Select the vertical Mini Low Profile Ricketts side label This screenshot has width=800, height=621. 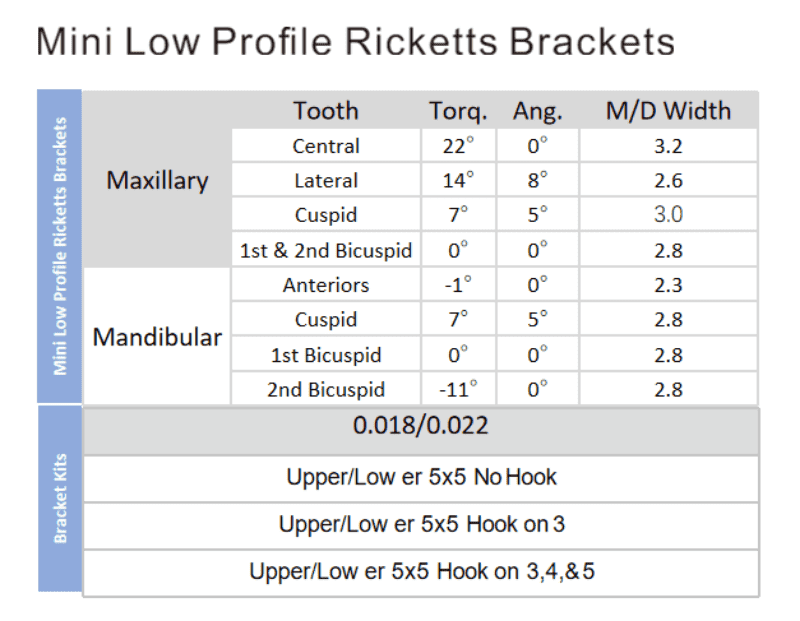[x=60, y=246]
